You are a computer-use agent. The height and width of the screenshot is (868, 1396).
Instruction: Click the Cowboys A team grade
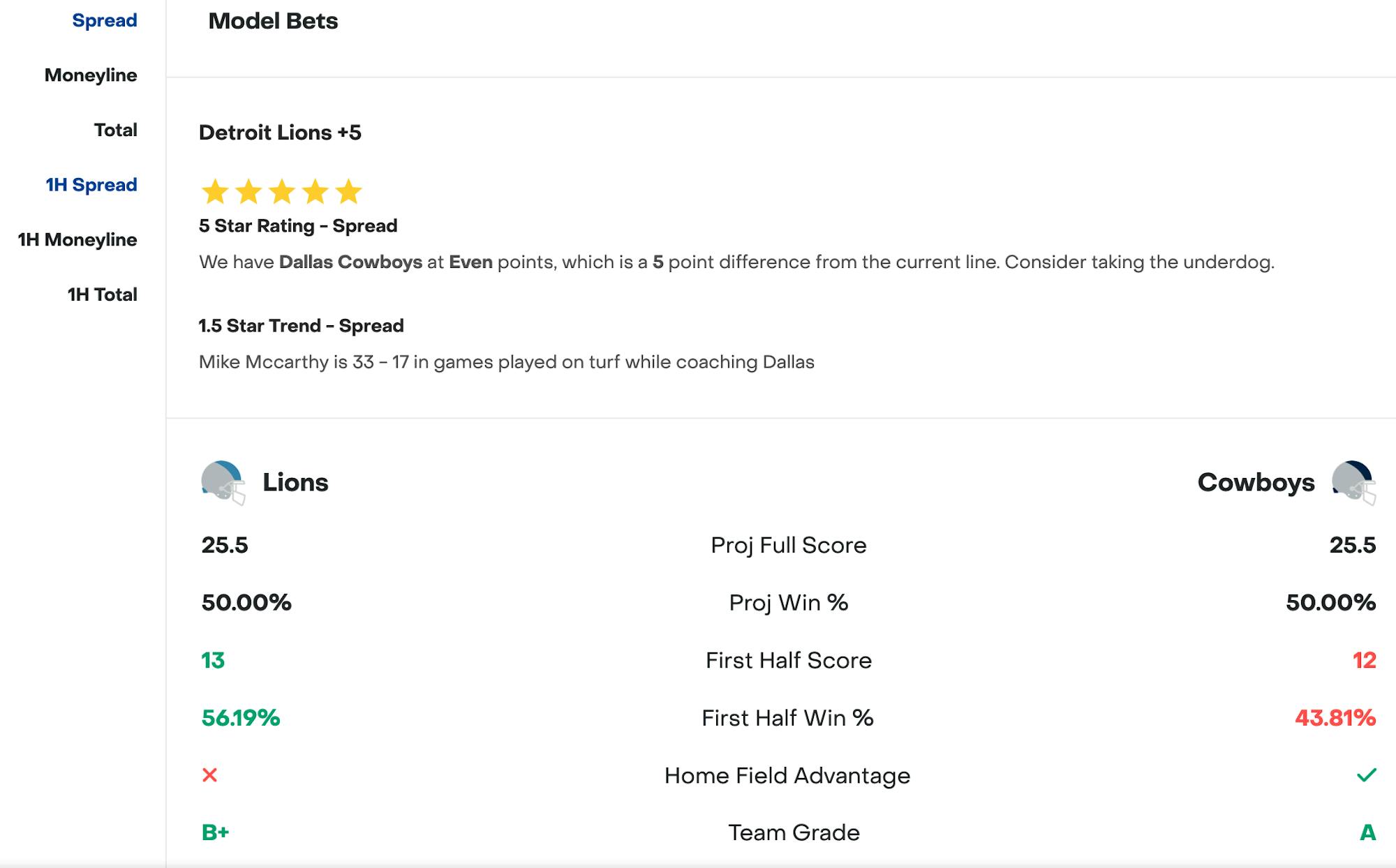(x=1367, y=832)
